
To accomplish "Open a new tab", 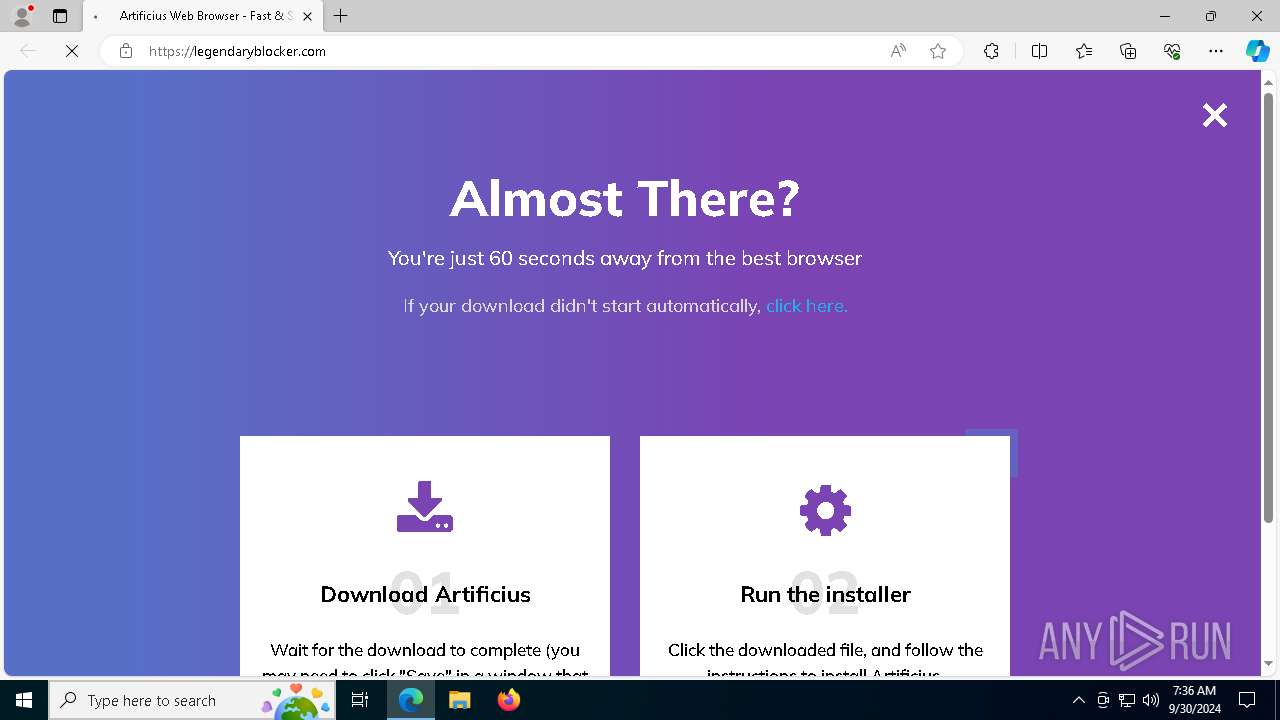I will coord(341,16).
